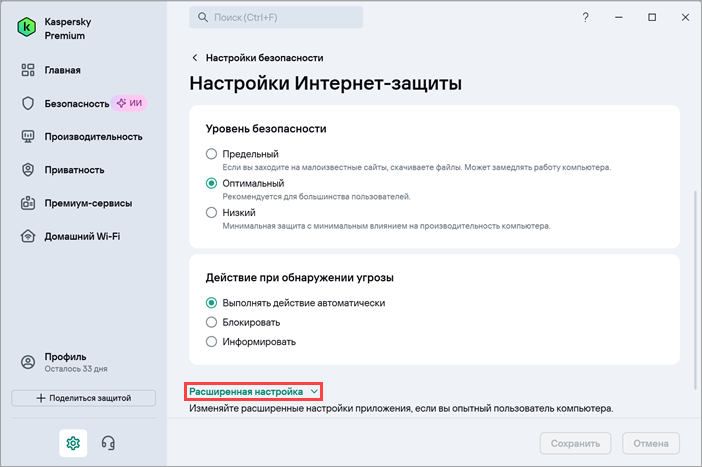The height and width of the screenshot is (467, 702).
Task: Select the Низкий security level
Action: point(211,212)
